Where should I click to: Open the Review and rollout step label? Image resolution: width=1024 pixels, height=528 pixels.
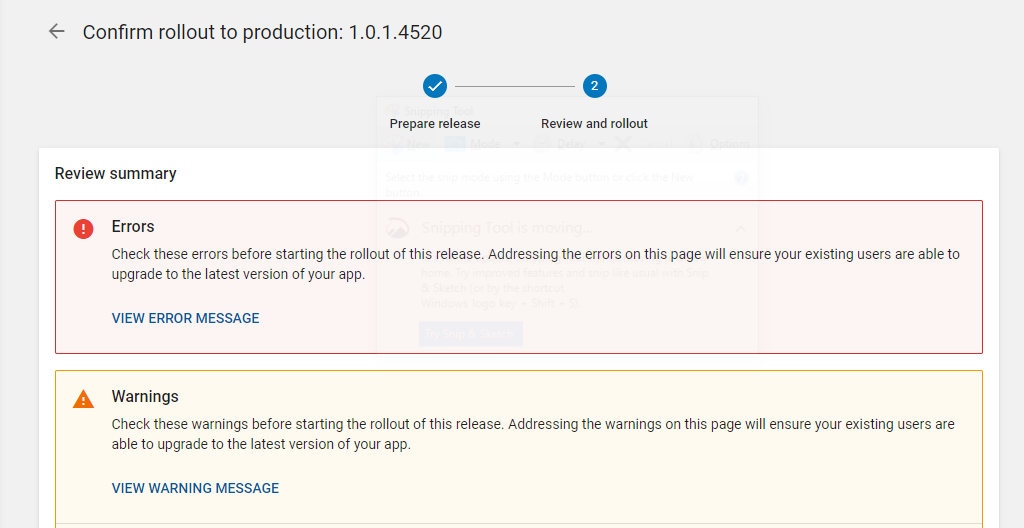(594, 124)
